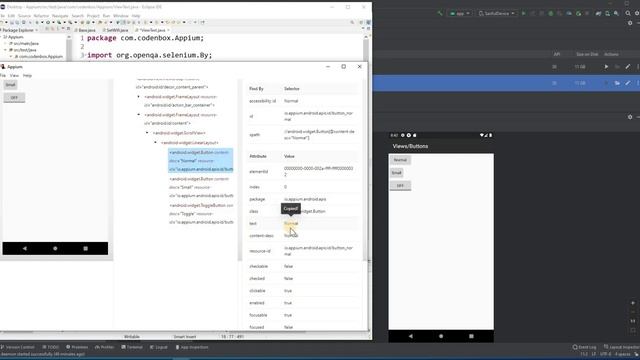
Task: Open Android Studio settings gear at top right
Action: tap(637, 13)
